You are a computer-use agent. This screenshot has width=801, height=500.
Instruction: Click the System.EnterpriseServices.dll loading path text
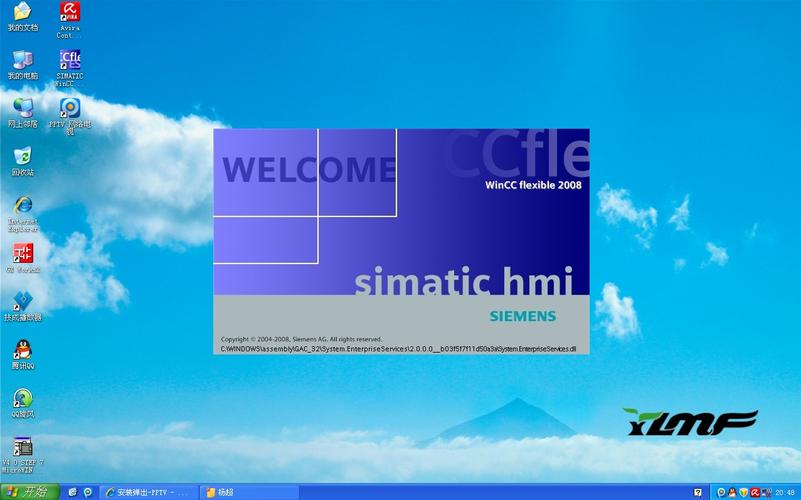[398, 349]
